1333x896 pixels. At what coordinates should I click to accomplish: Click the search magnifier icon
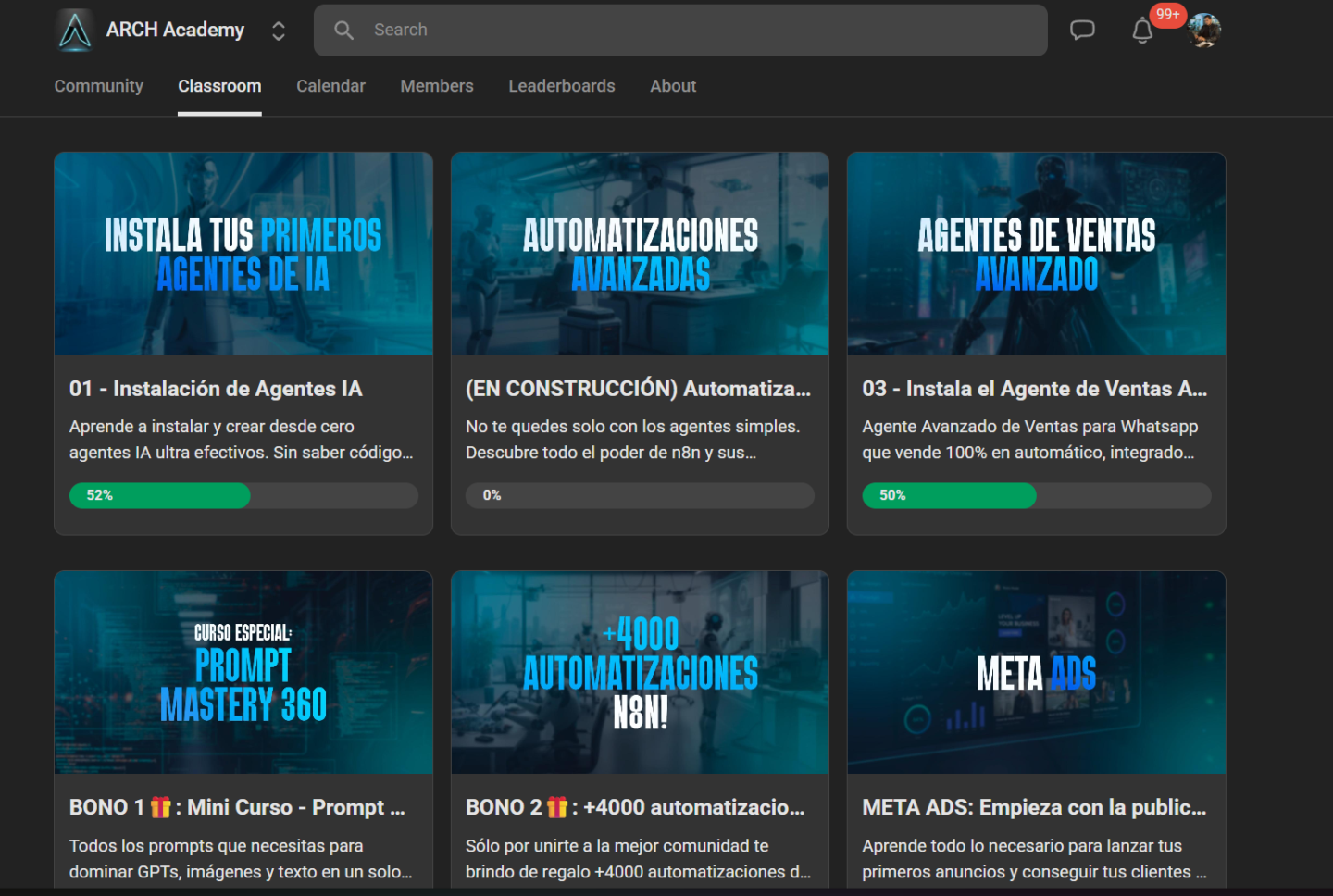pyautogui.click(x=343, y=31)
